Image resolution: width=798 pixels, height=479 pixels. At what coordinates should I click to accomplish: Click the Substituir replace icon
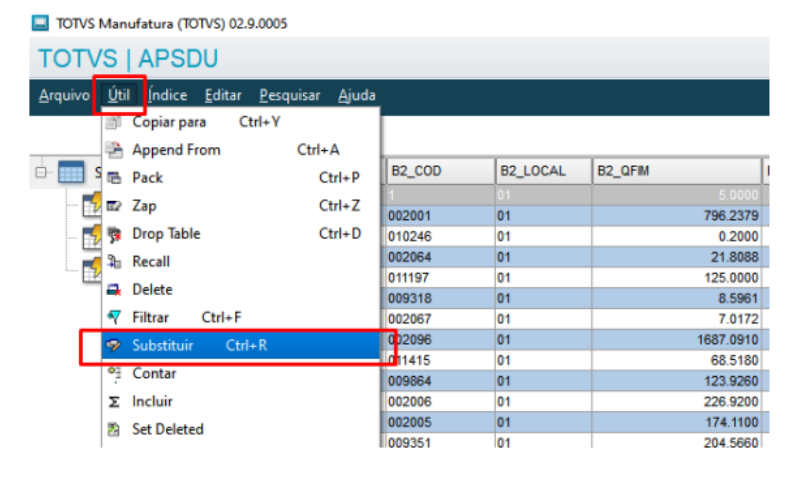tap(114, 346)
